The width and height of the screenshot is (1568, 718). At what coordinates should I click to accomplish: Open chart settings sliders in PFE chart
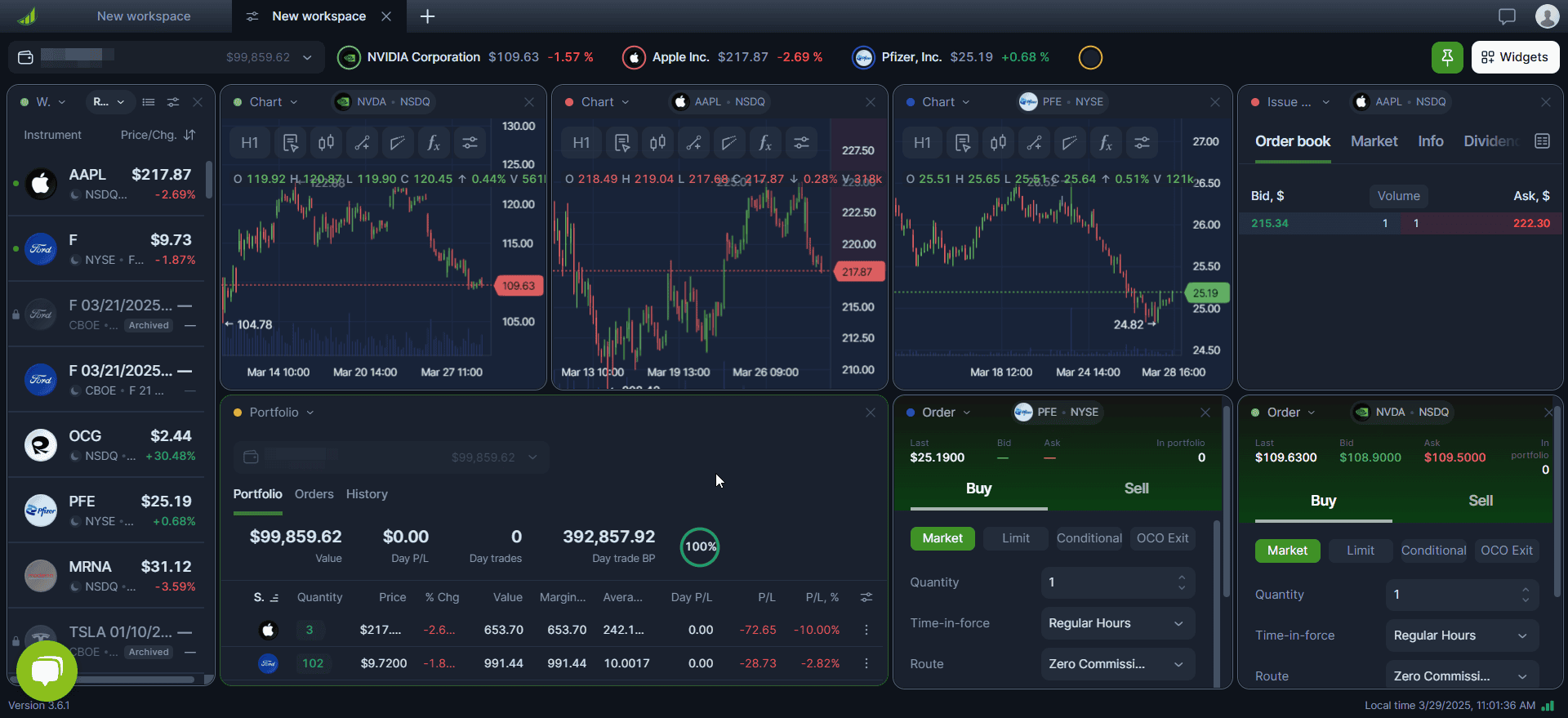(1142, 143)
